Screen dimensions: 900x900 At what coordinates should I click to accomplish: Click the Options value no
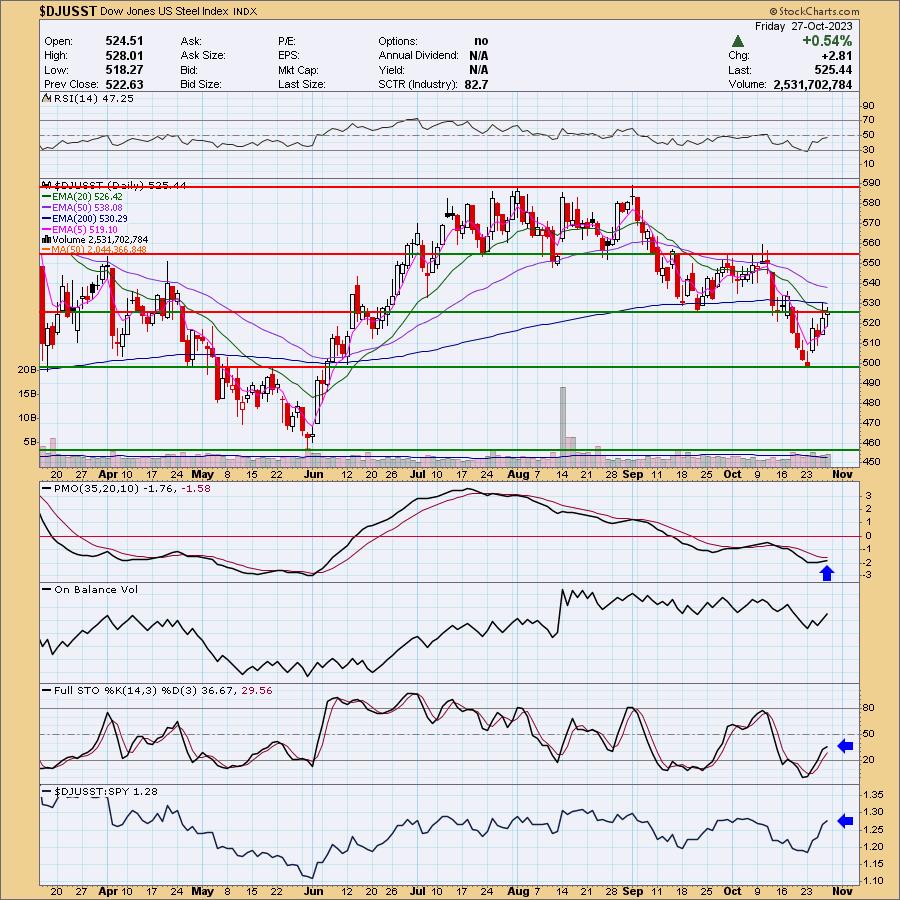click(481, 41)
